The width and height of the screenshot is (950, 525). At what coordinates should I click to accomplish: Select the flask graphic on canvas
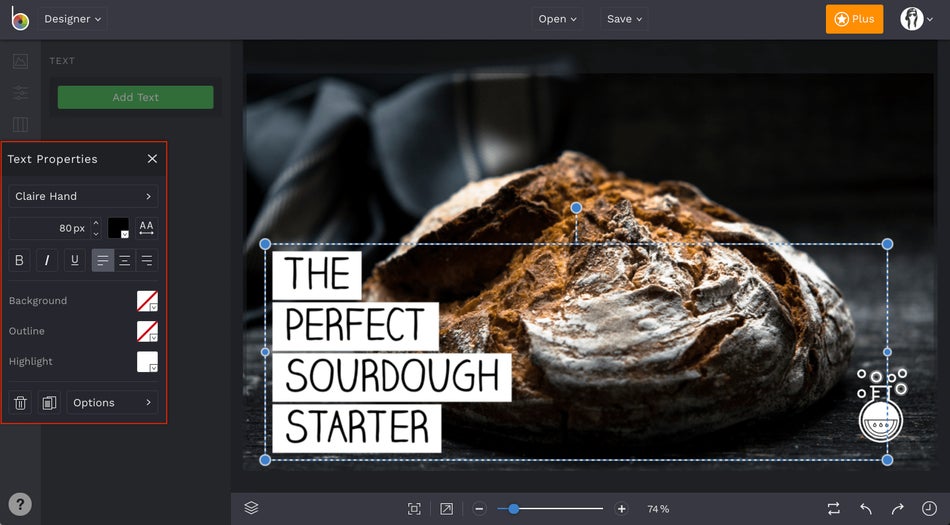882,405
